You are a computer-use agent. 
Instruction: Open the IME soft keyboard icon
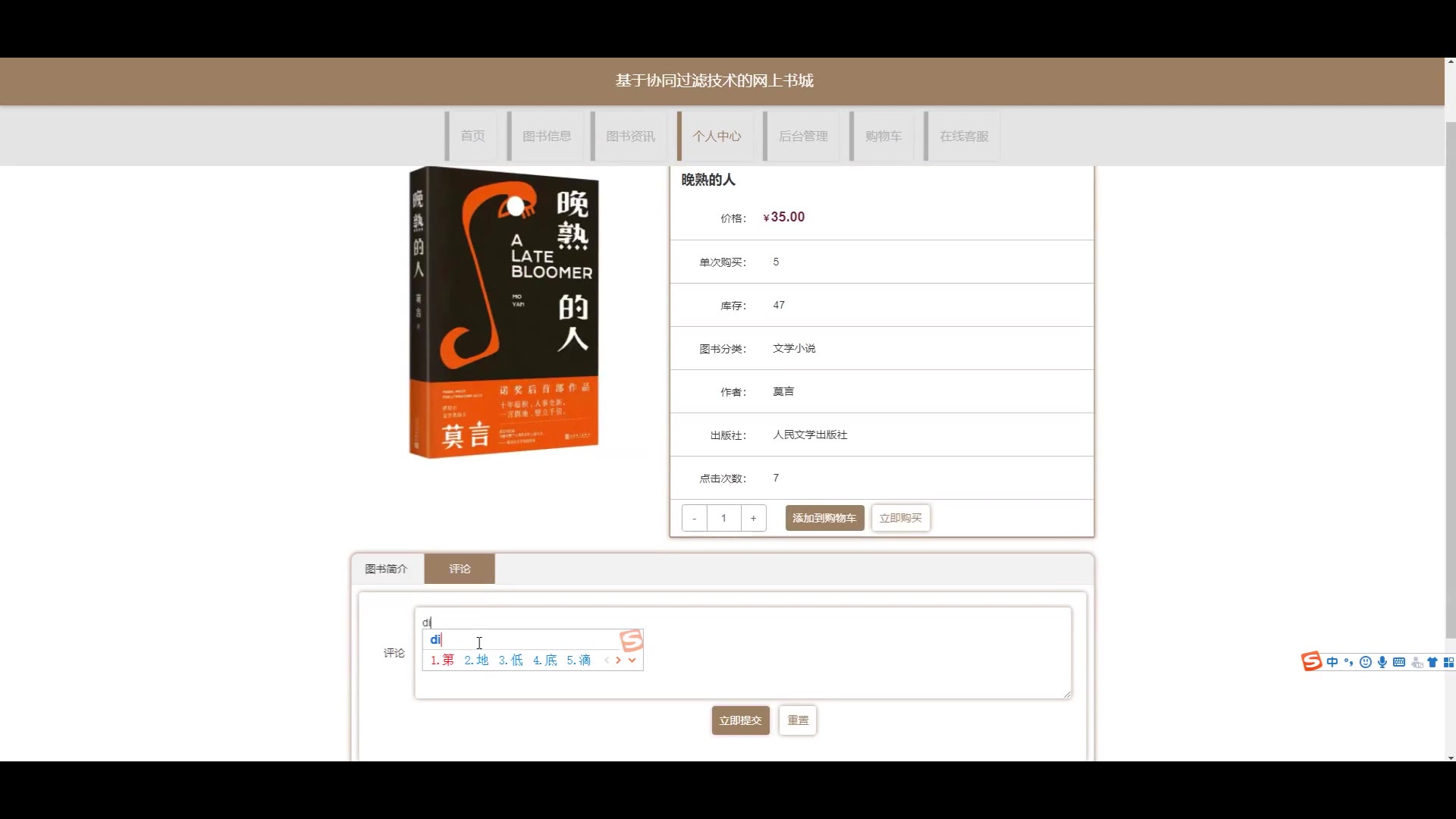click(x=1399, y=662)
